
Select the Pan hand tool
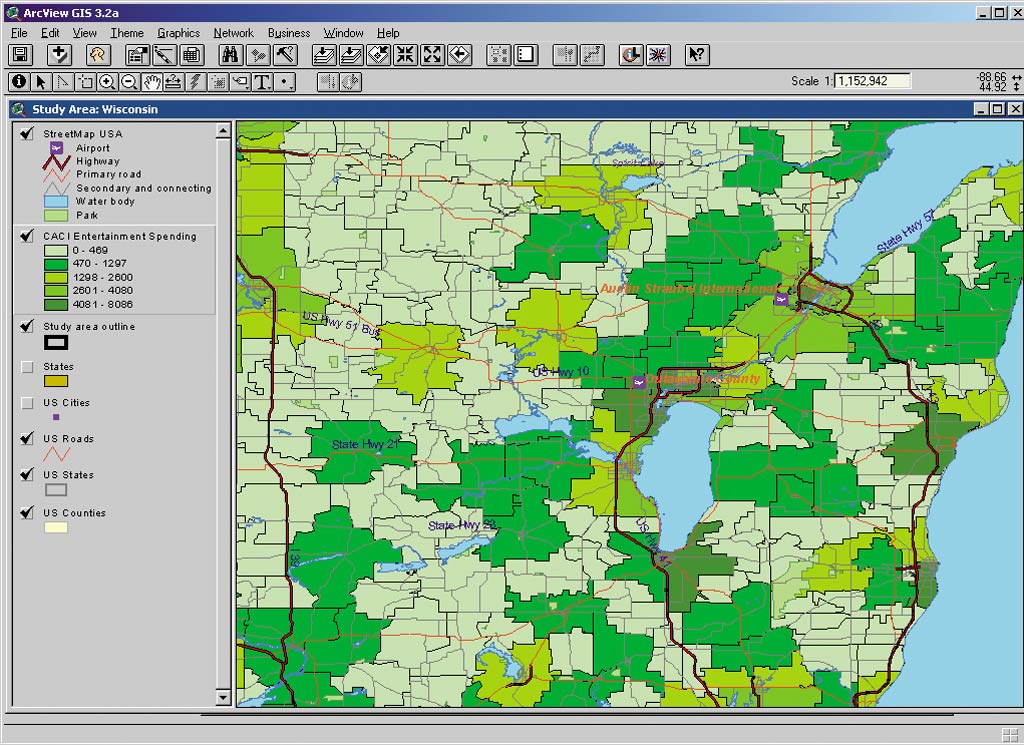click(152, 82)
